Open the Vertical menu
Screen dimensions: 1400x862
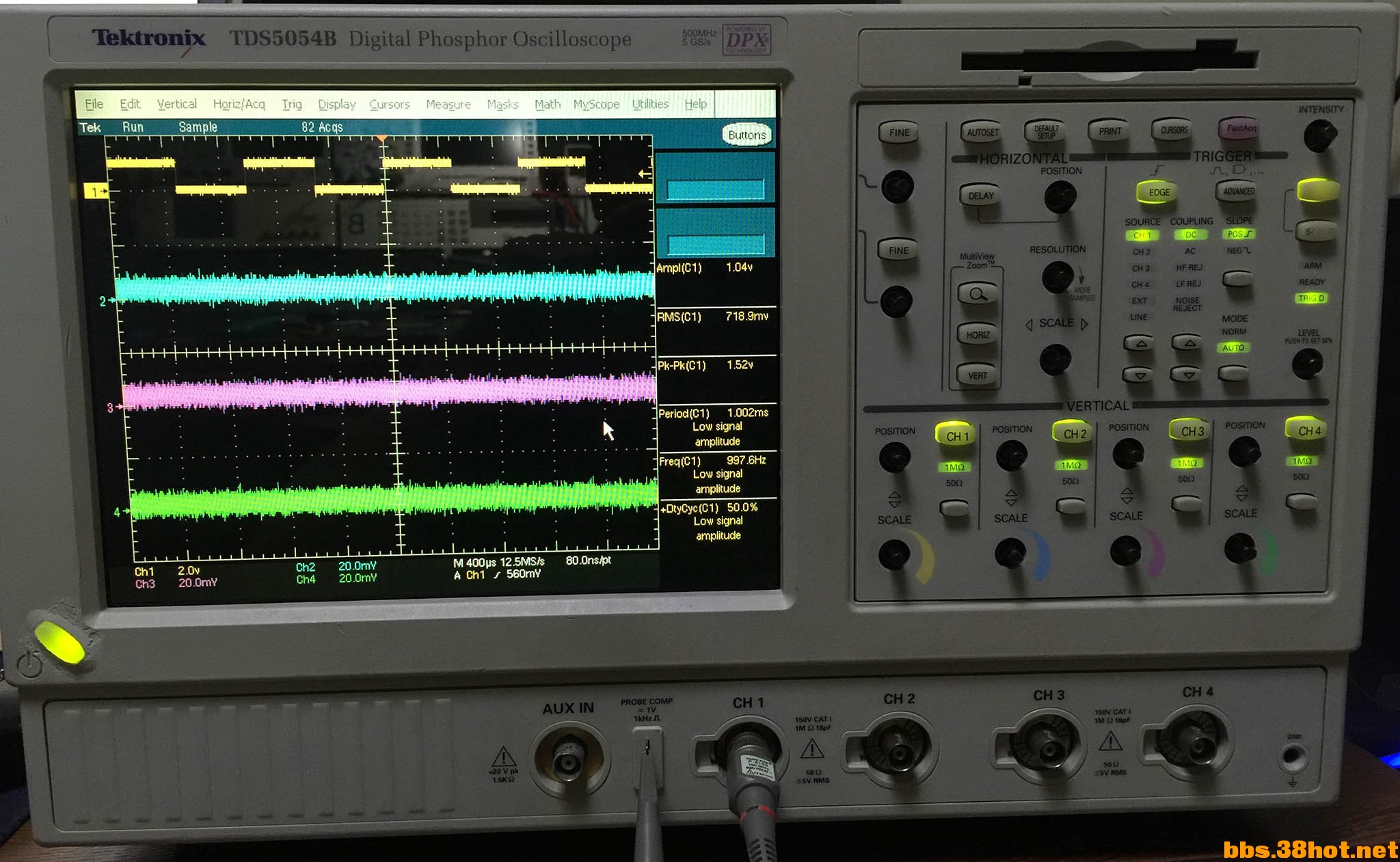(177, 104)
